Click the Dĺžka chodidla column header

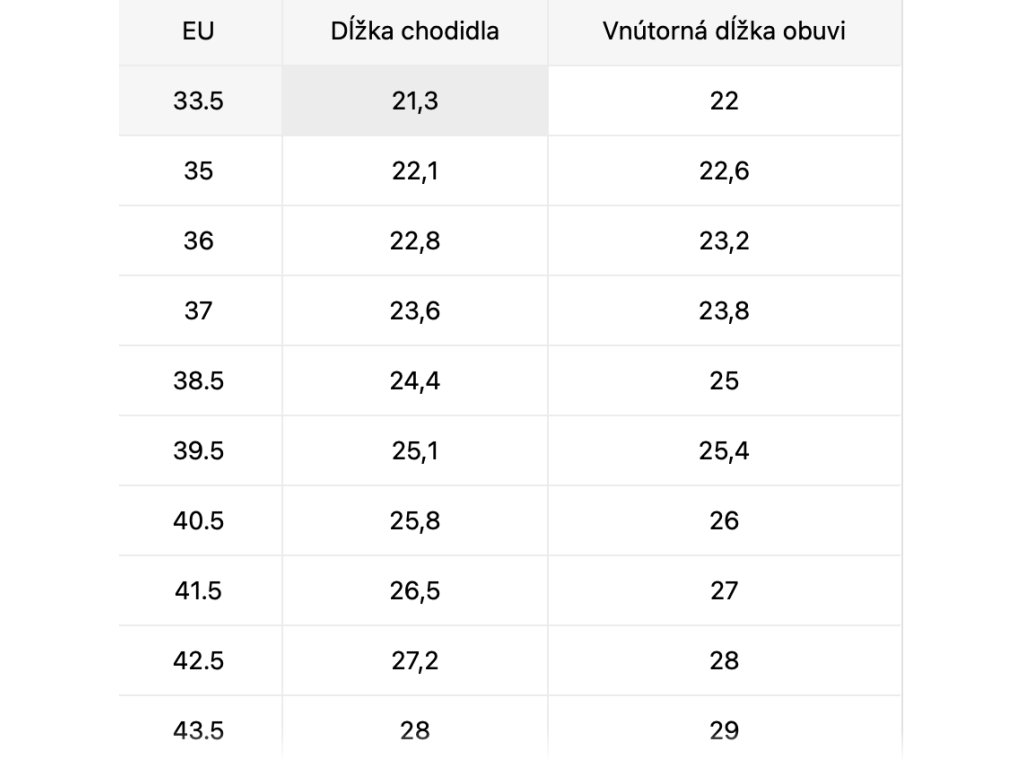point(415,31)
